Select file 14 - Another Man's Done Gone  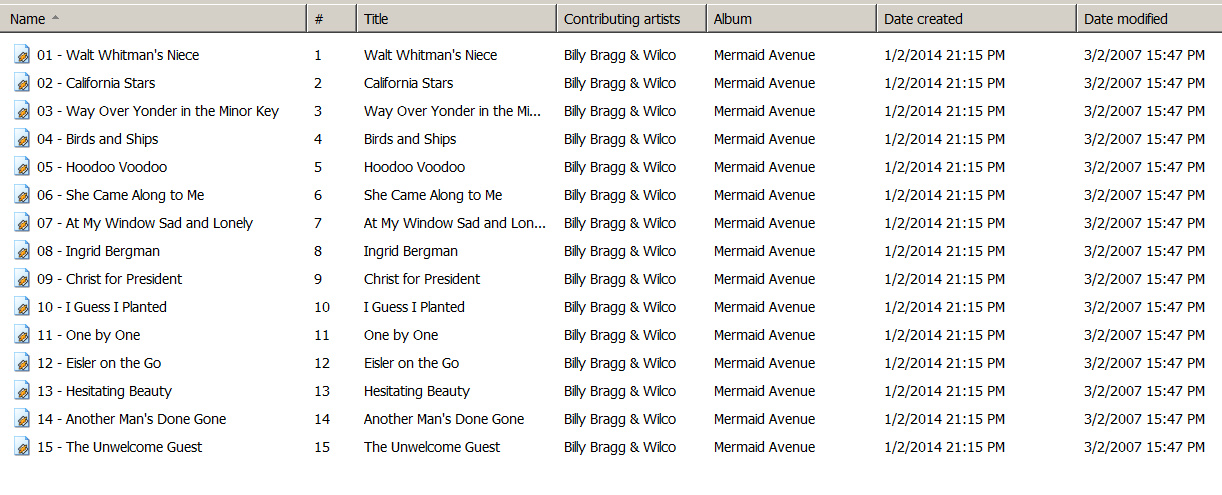132,419
